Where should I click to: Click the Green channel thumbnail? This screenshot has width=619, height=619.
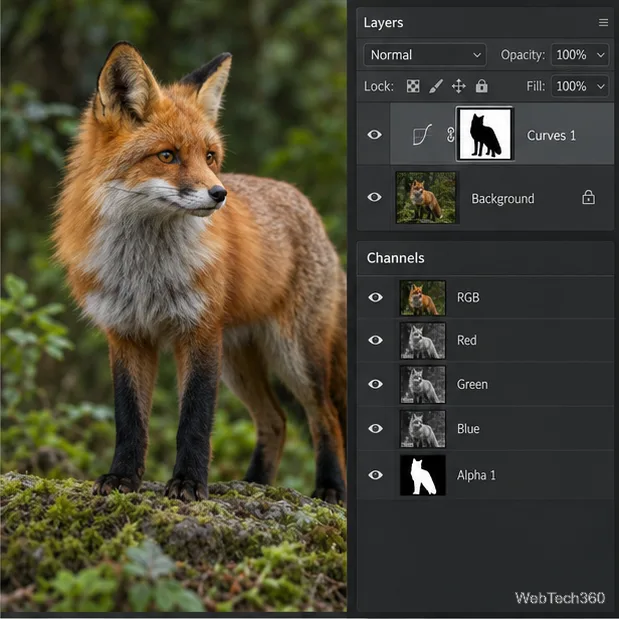point(422,384)
